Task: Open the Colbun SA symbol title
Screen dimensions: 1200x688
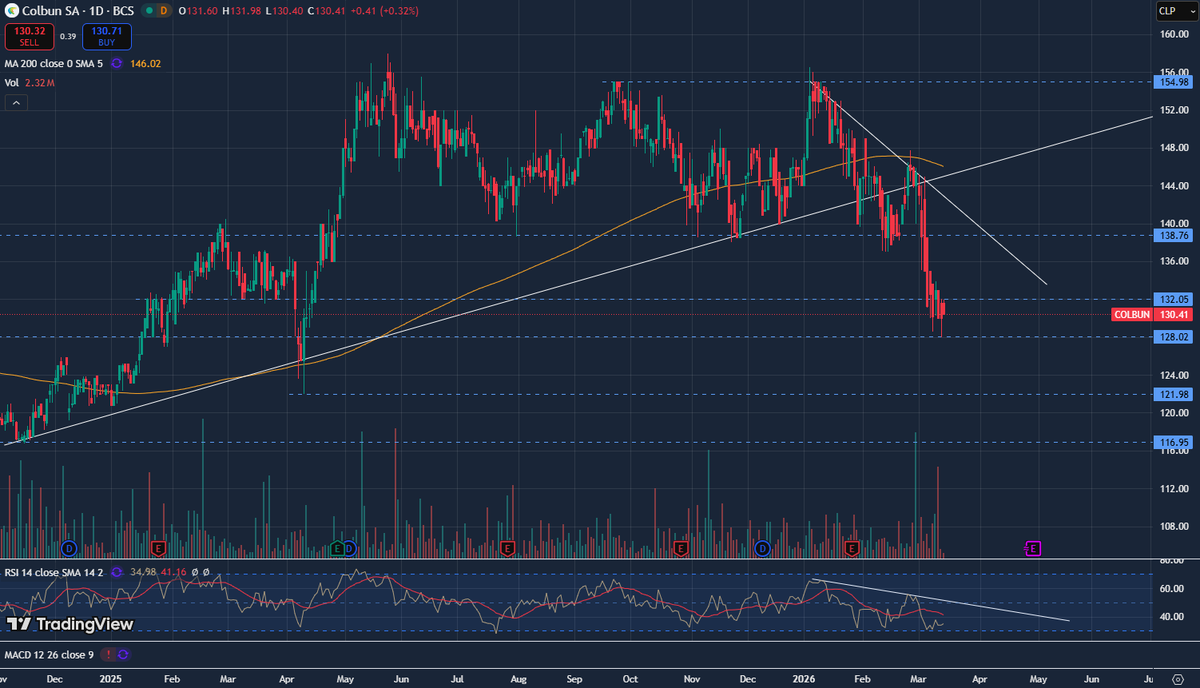Action: point(79,10)
